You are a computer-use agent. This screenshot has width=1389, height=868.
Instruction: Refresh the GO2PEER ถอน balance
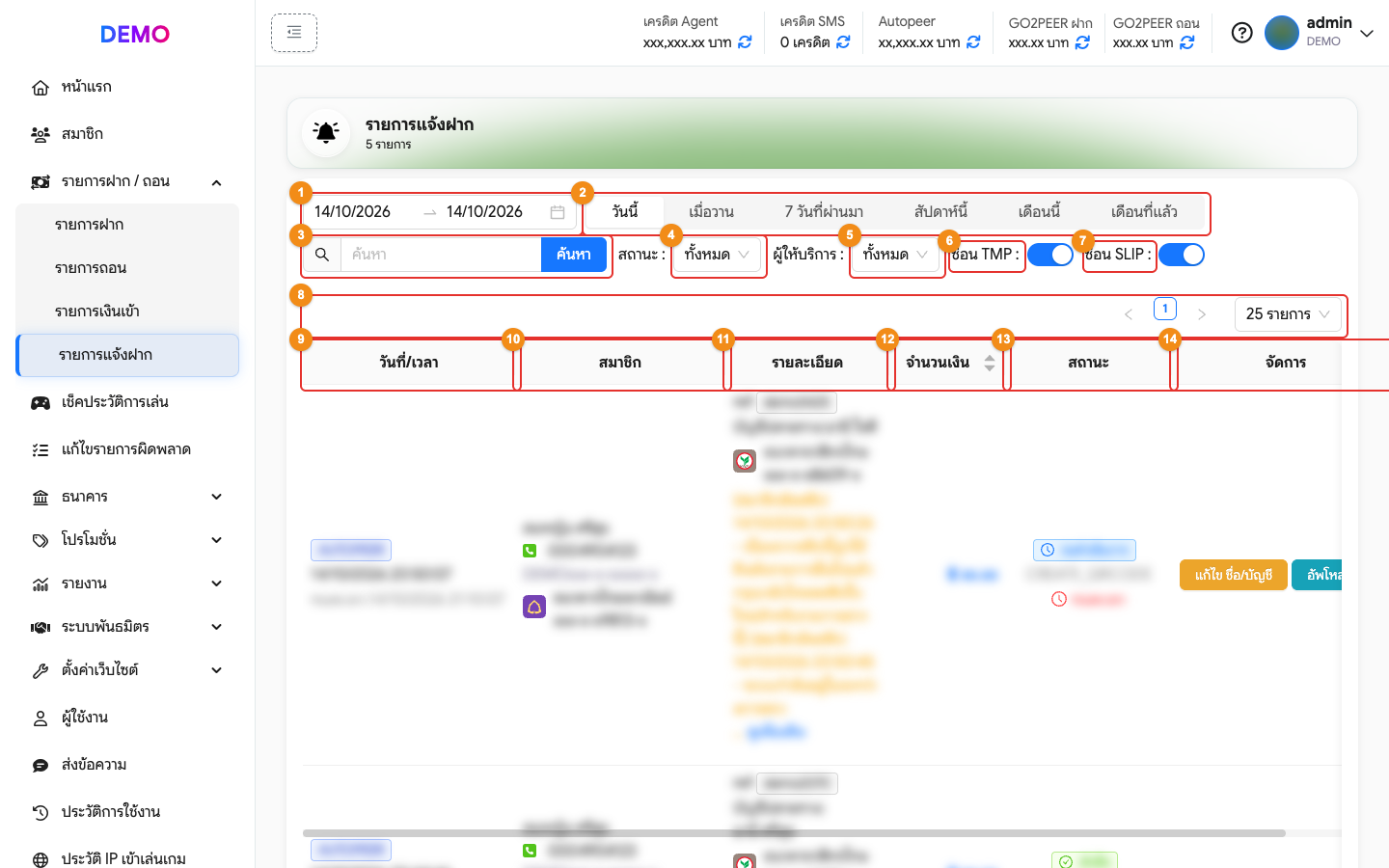(x=1186, y=42)
